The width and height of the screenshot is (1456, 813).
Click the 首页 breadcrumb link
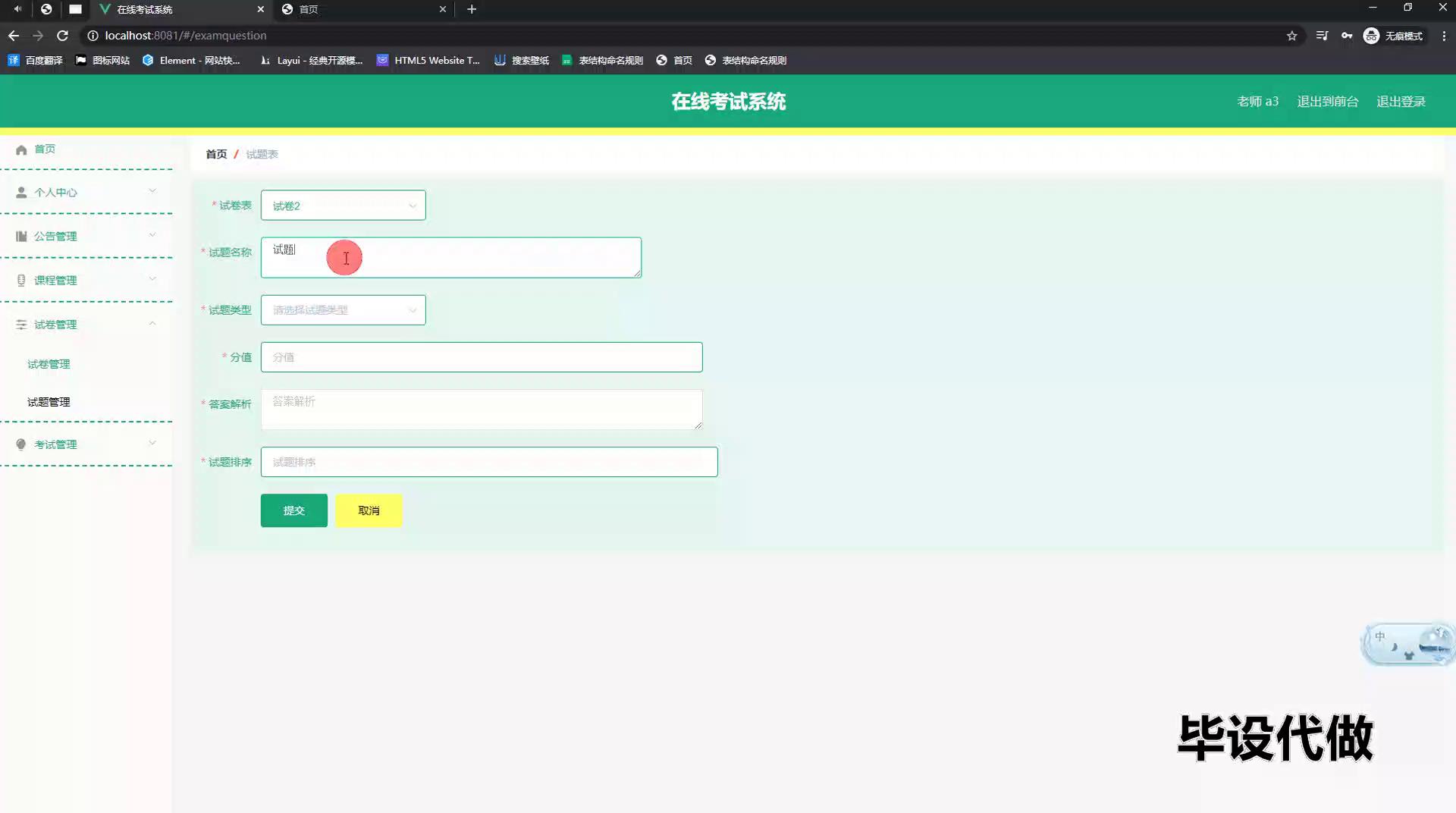216,154
